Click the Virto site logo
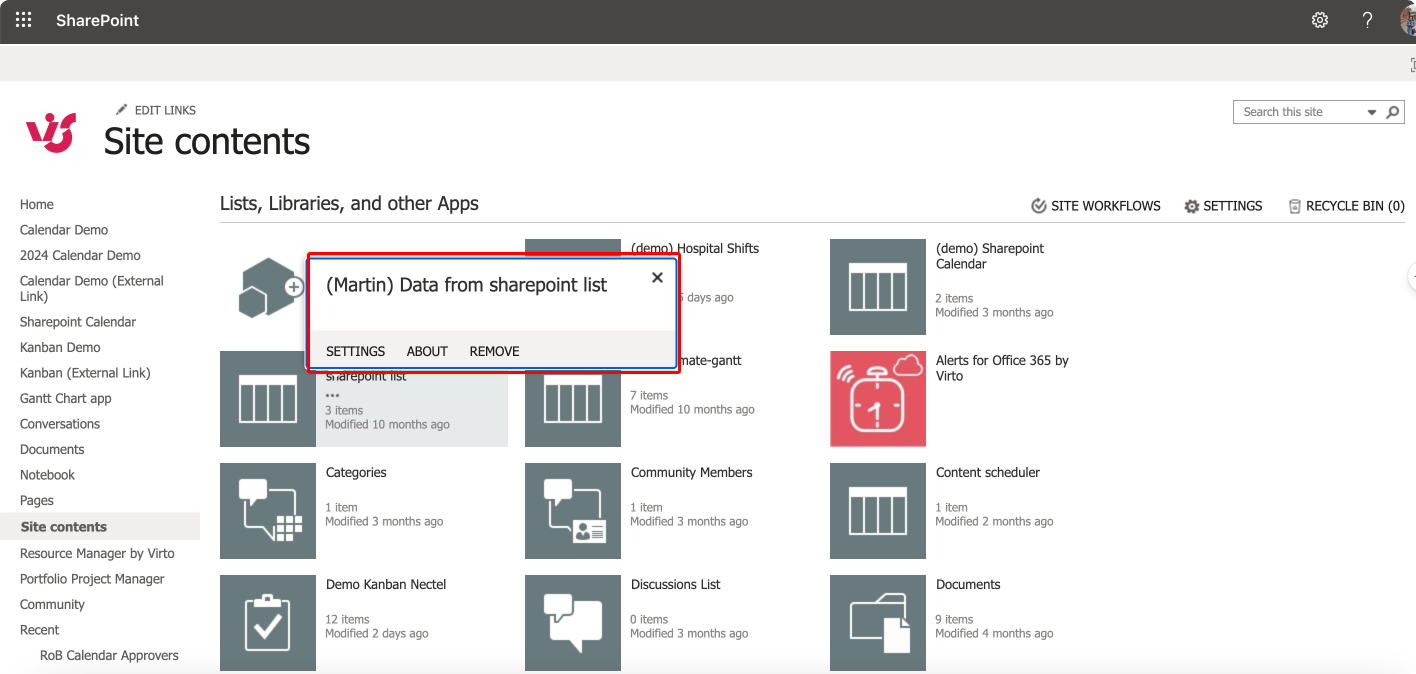The height and width of the screenshot is (674, 1416). point(51,132)
